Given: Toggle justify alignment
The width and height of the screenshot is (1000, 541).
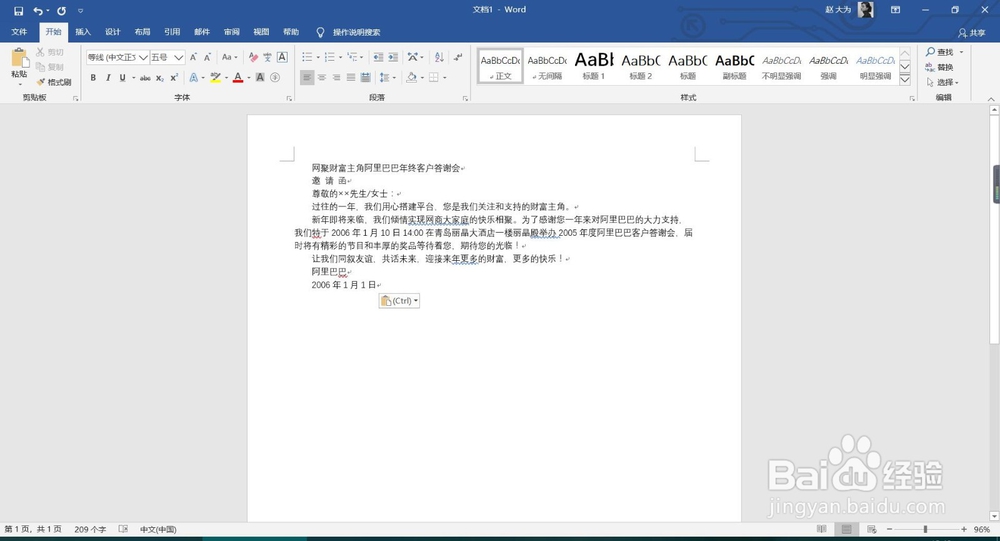Looking at the screenshot, I should pos(351,78).
